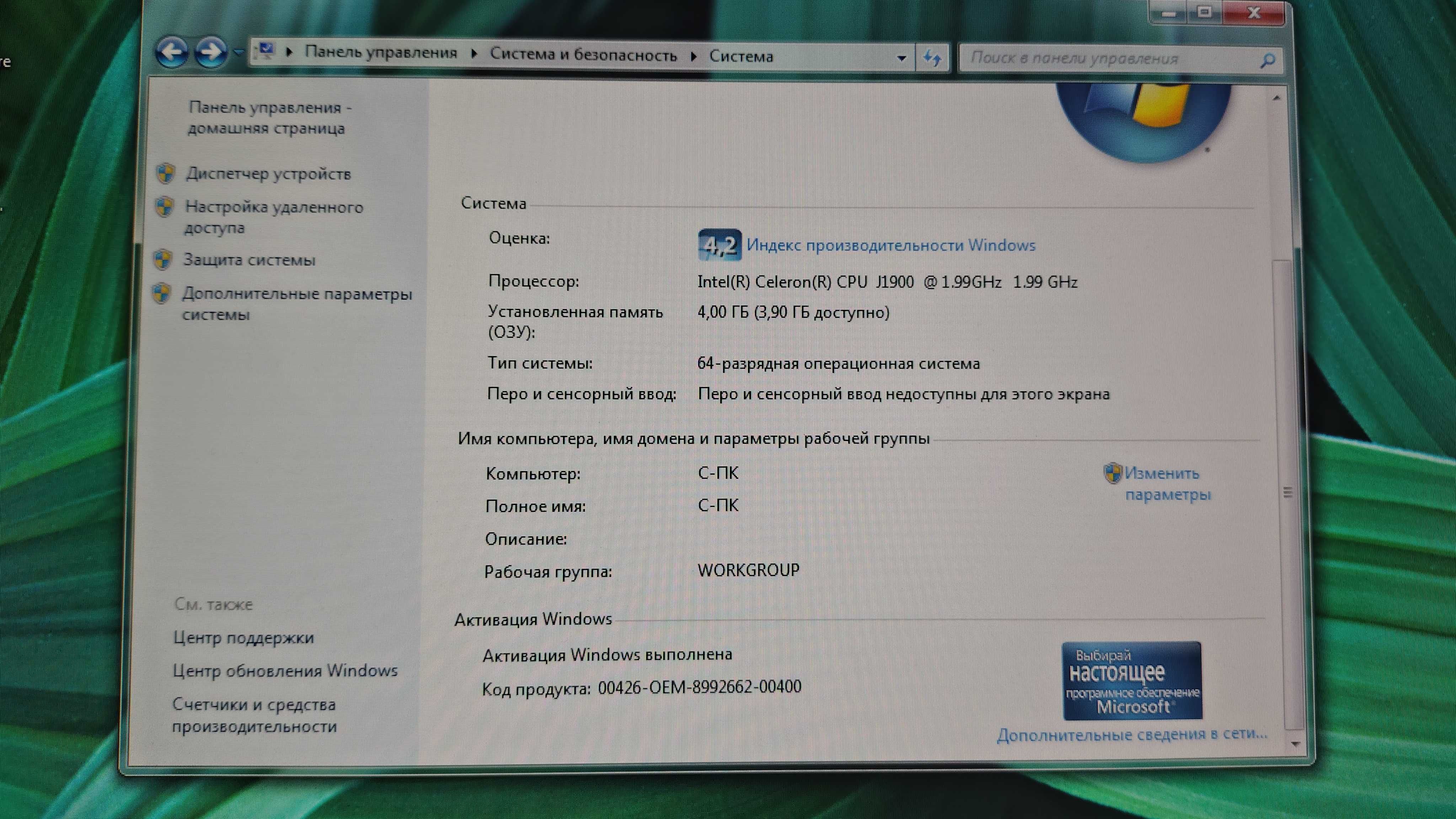Click shield icon beside 'Изменить параметры'
1456x819 pixels.
tap(1112, 473)
